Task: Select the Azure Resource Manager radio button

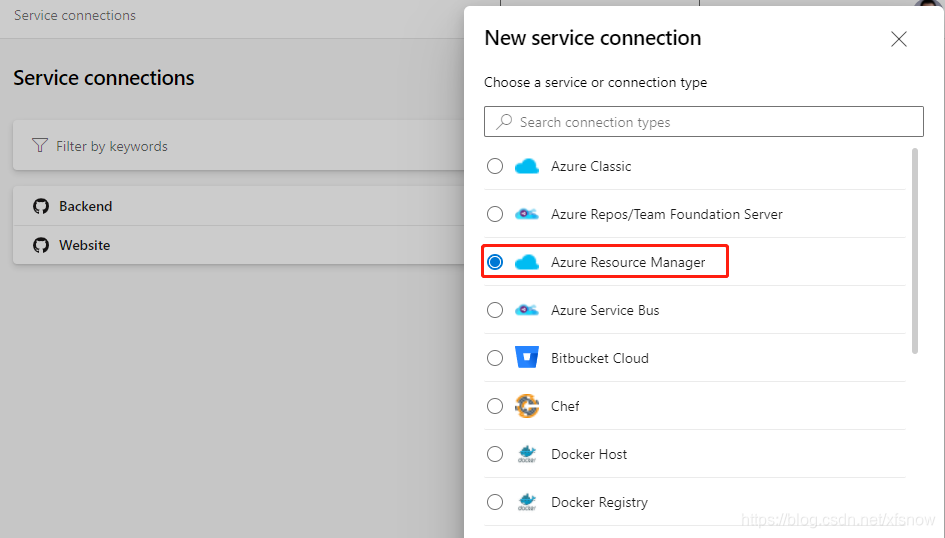Action: [x=495, y=262]
